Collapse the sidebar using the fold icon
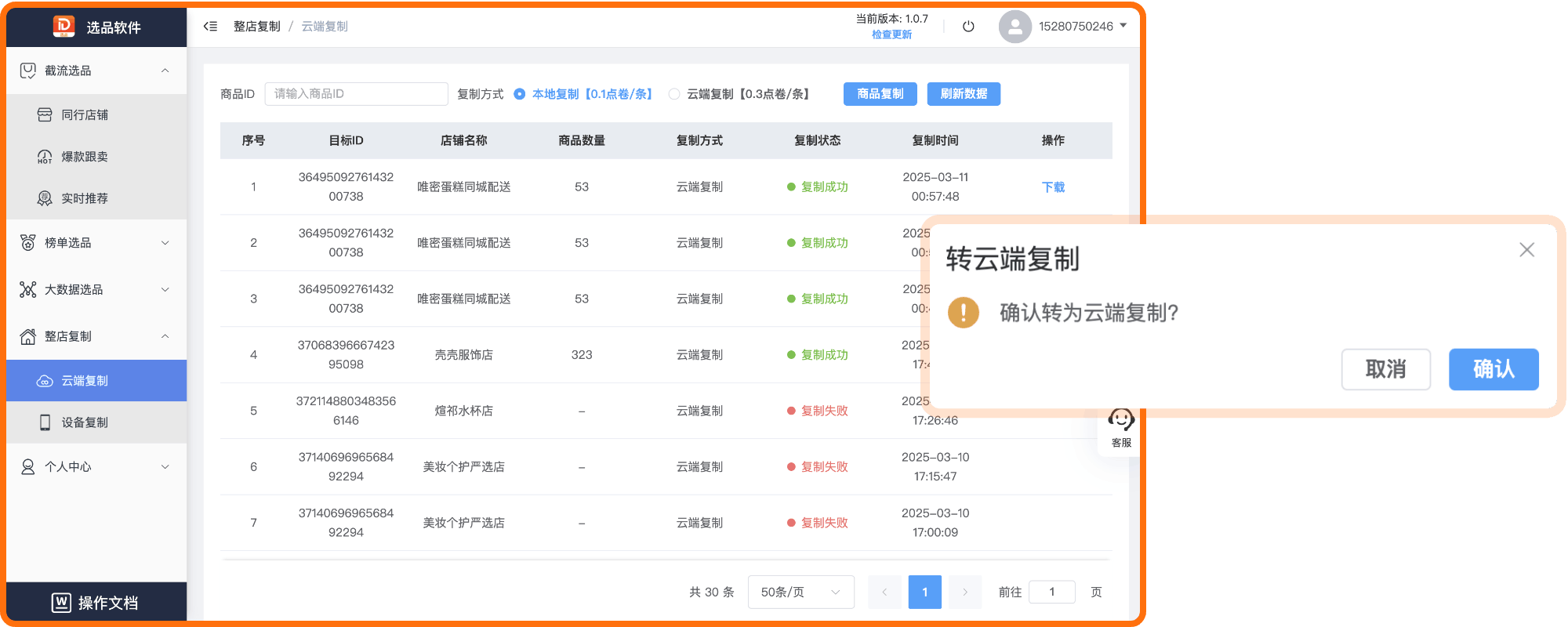 tap(210, 26)
